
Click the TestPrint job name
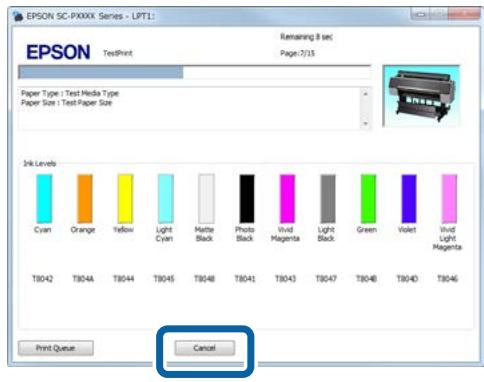coord(118,53)
